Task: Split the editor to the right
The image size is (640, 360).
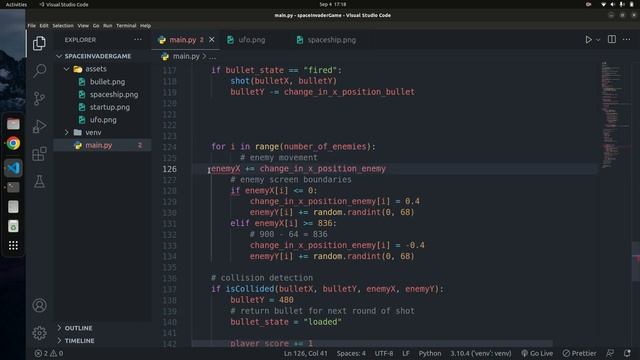Action: (x=611, y=40)
